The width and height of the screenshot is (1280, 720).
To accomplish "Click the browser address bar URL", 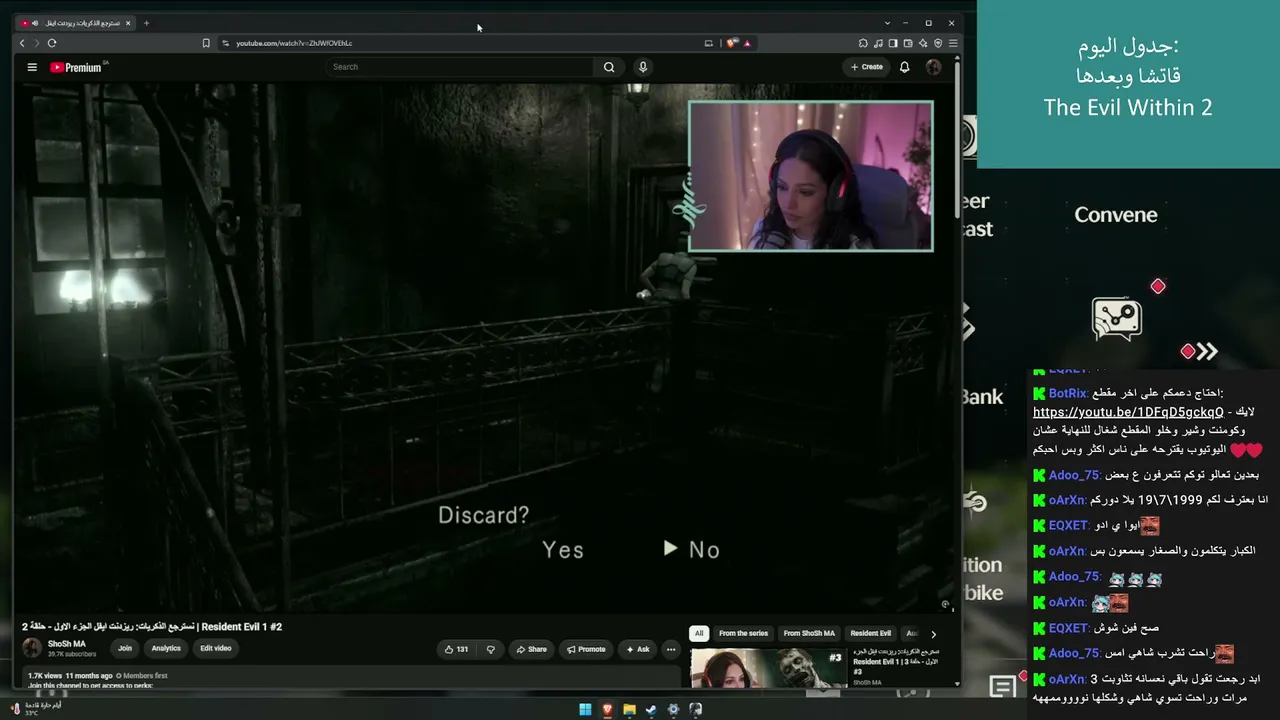I will (x=294, y=43).
